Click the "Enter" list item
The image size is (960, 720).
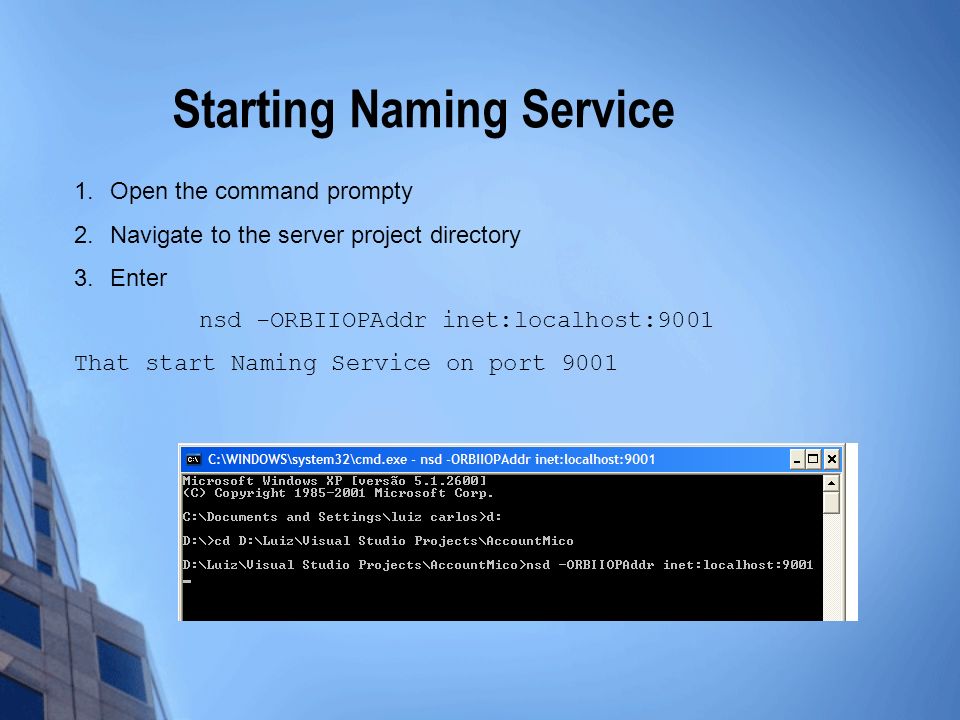(138, 278)
